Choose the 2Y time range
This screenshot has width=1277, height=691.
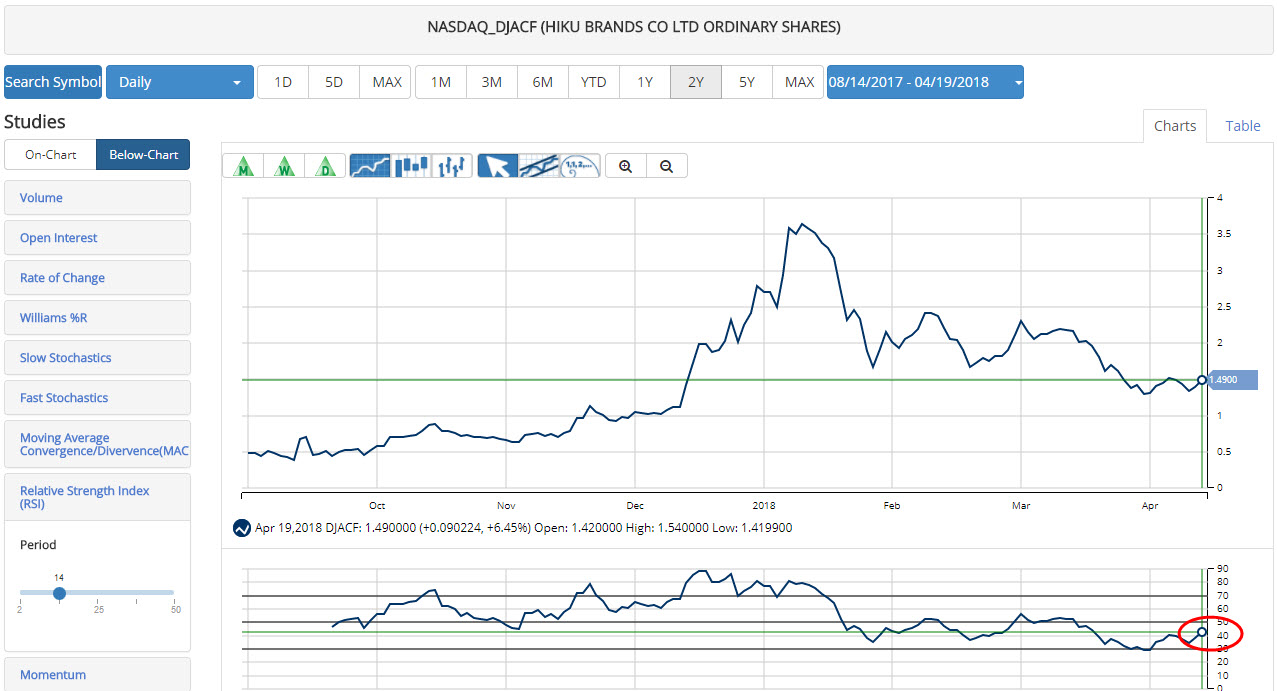(696, 82)
